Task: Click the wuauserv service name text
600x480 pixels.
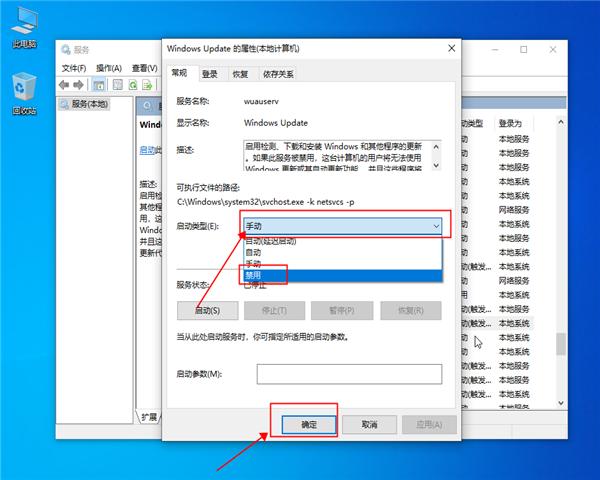Action: pos(261,101)
